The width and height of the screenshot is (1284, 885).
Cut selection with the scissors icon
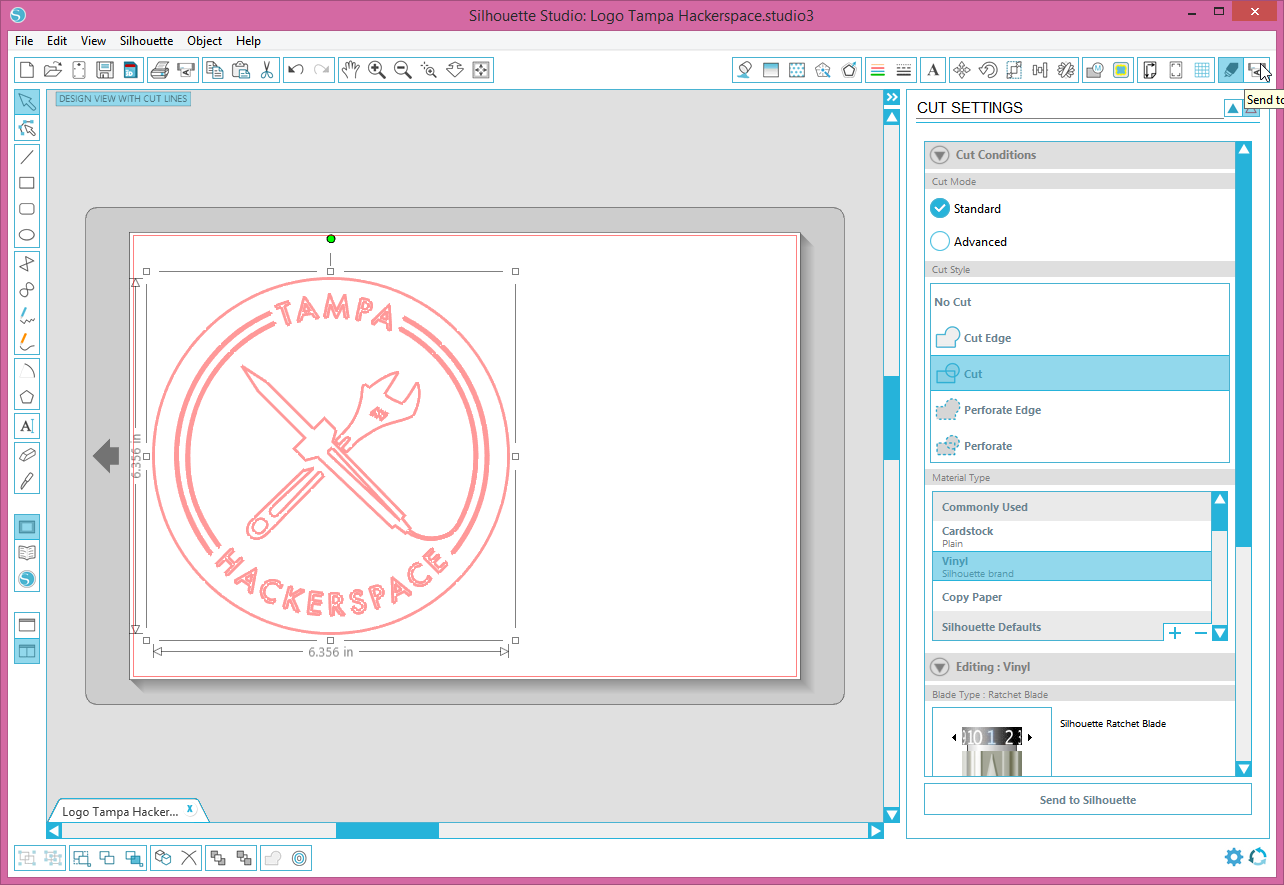coord(266,70)
